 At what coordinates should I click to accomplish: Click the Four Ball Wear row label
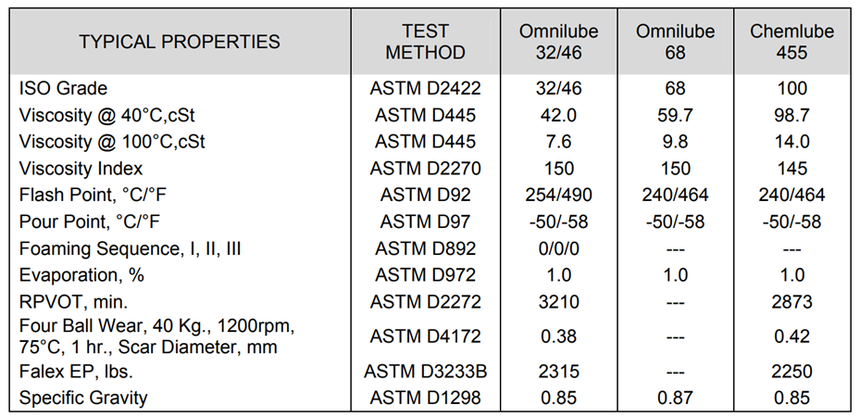pos(157,336)
